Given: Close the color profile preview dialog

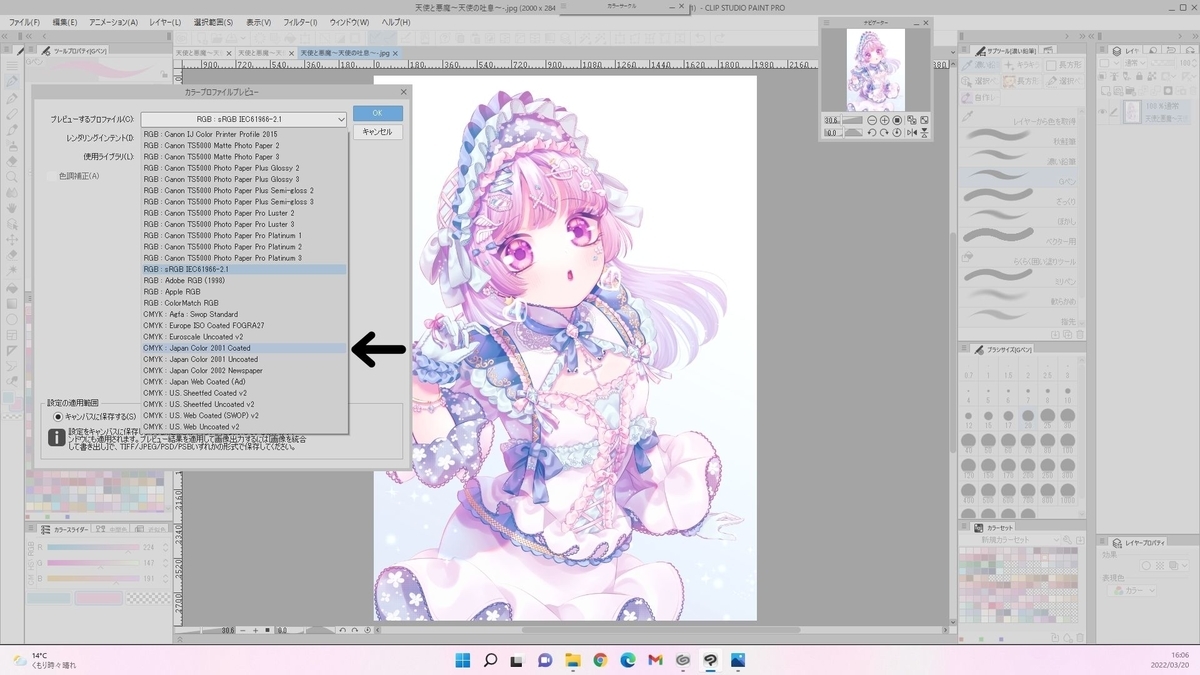Looking at the screenshot, I should (403, 91).
